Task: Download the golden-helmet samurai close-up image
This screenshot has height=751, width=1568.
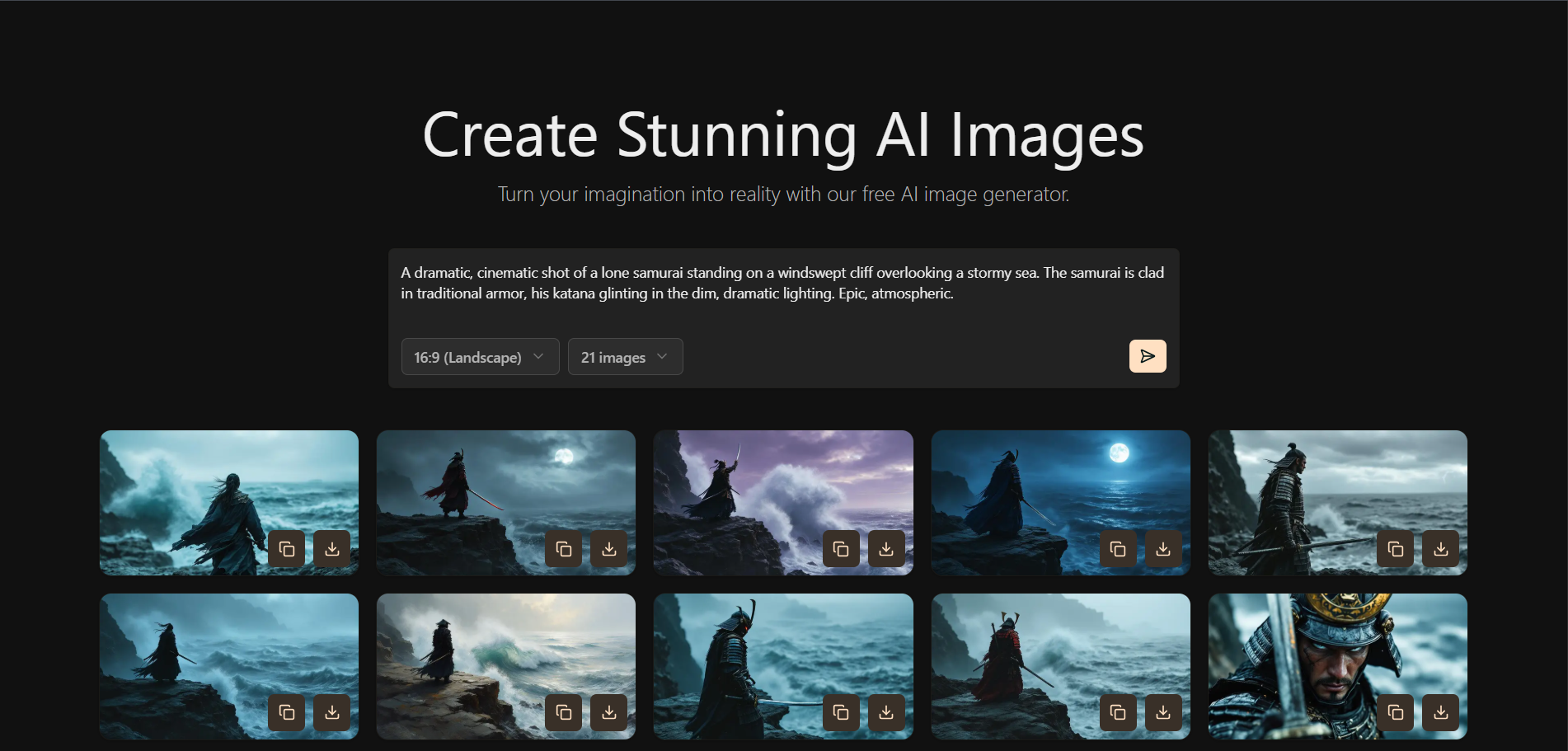Action: 1441,713
